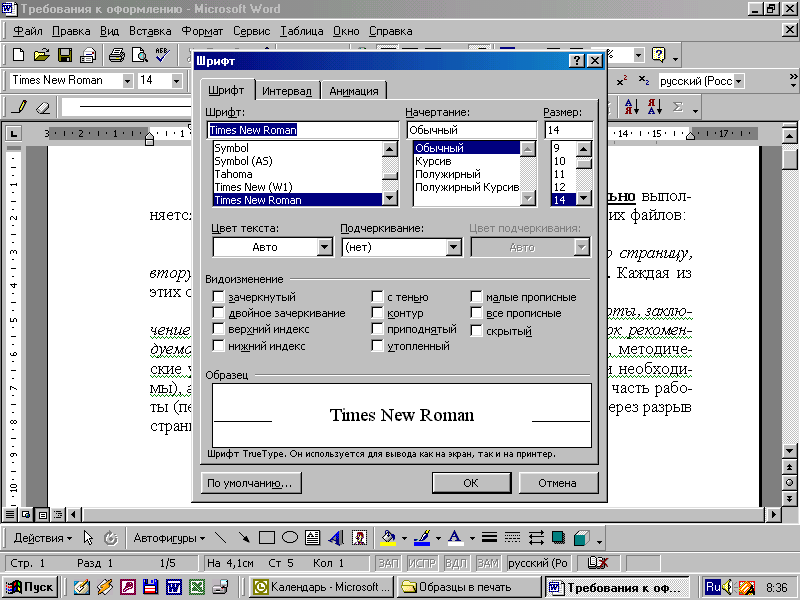Screen dimensions: 800x600
Task: Click the Select Objects arrow pointer
Action: (x=88, y=538)
